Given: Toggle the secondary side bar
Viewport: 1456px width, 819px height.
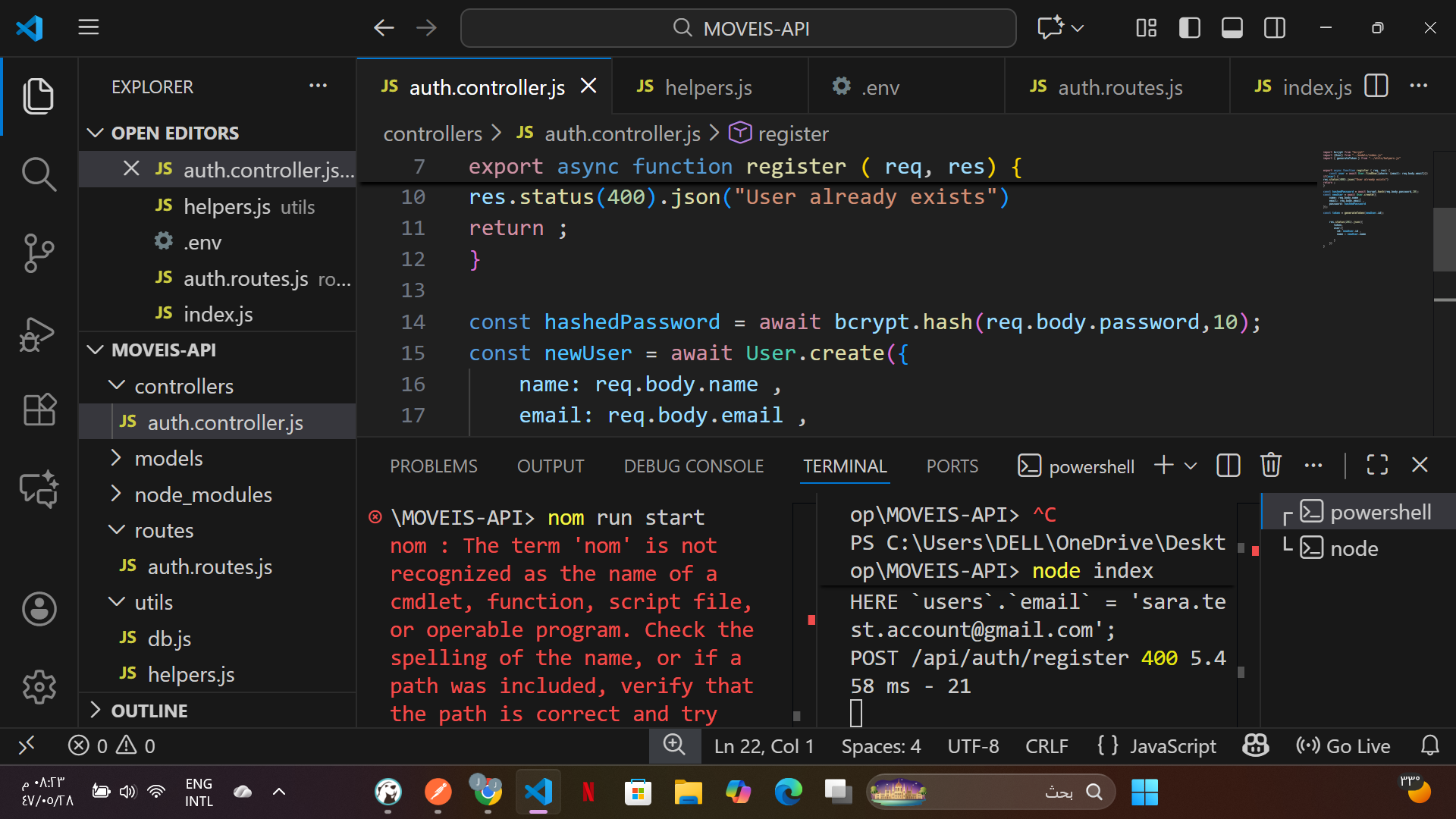Looking at the screenshot, I should 1274,28.
